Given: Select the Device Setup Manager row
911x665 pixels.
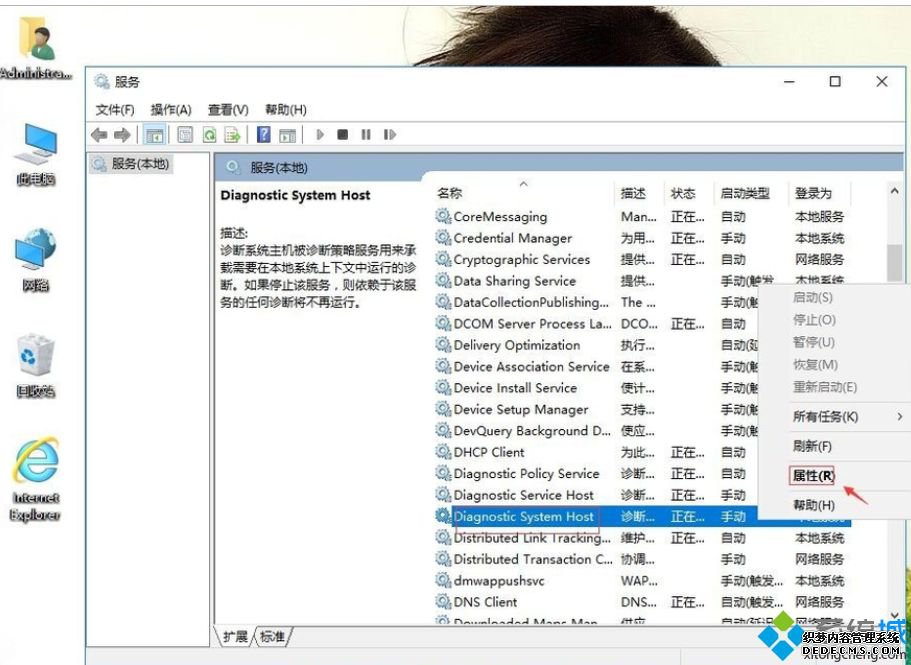Looking at the screenshot, I should [x=597, y=409].
